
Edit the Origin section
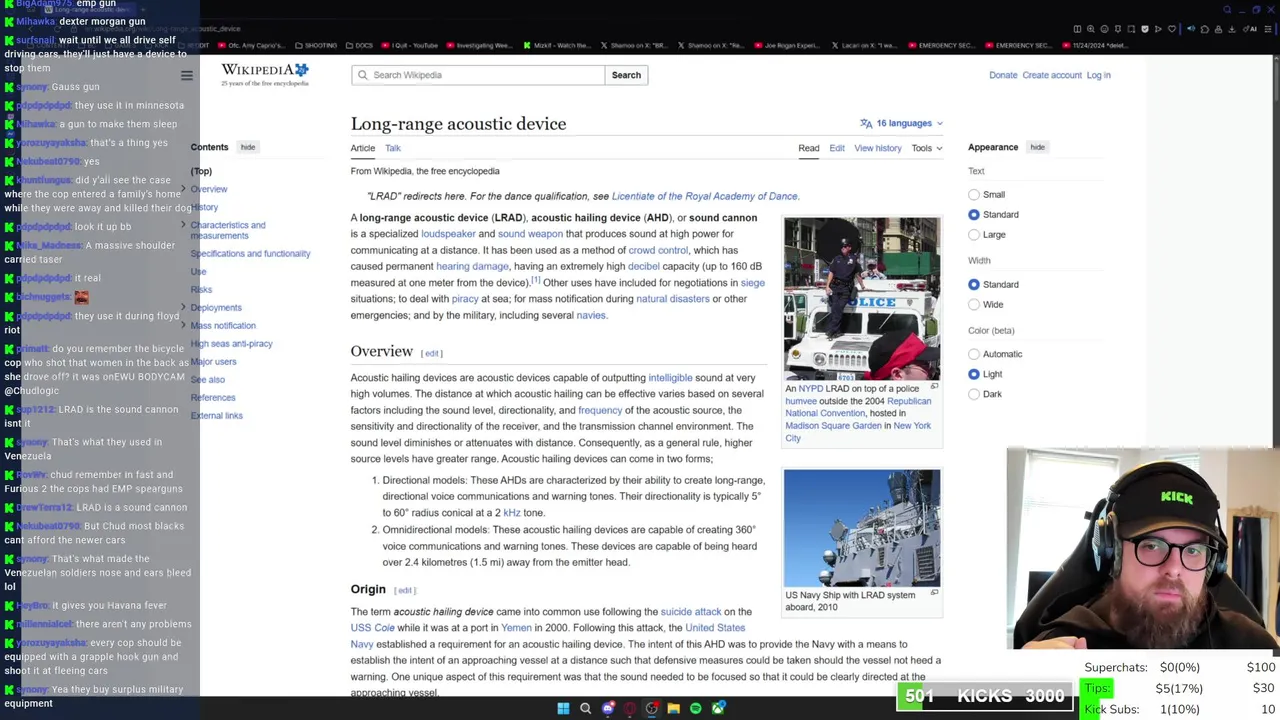(405, 590)
